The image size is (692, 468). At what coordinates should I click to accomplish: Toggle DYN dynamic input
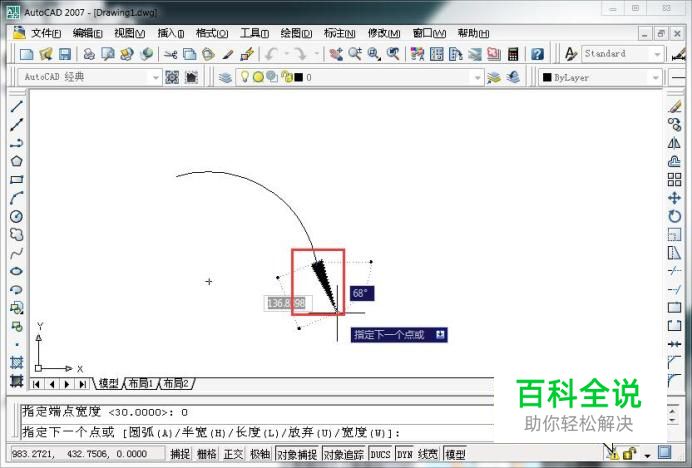click(405, 454)
